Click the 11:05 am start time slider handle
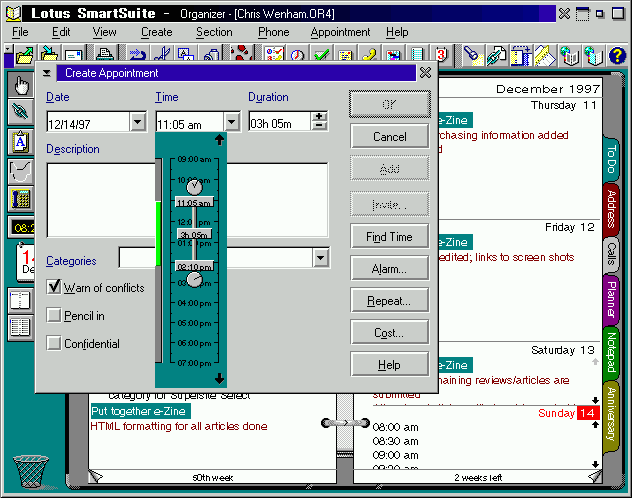 [x=194, y=203]
